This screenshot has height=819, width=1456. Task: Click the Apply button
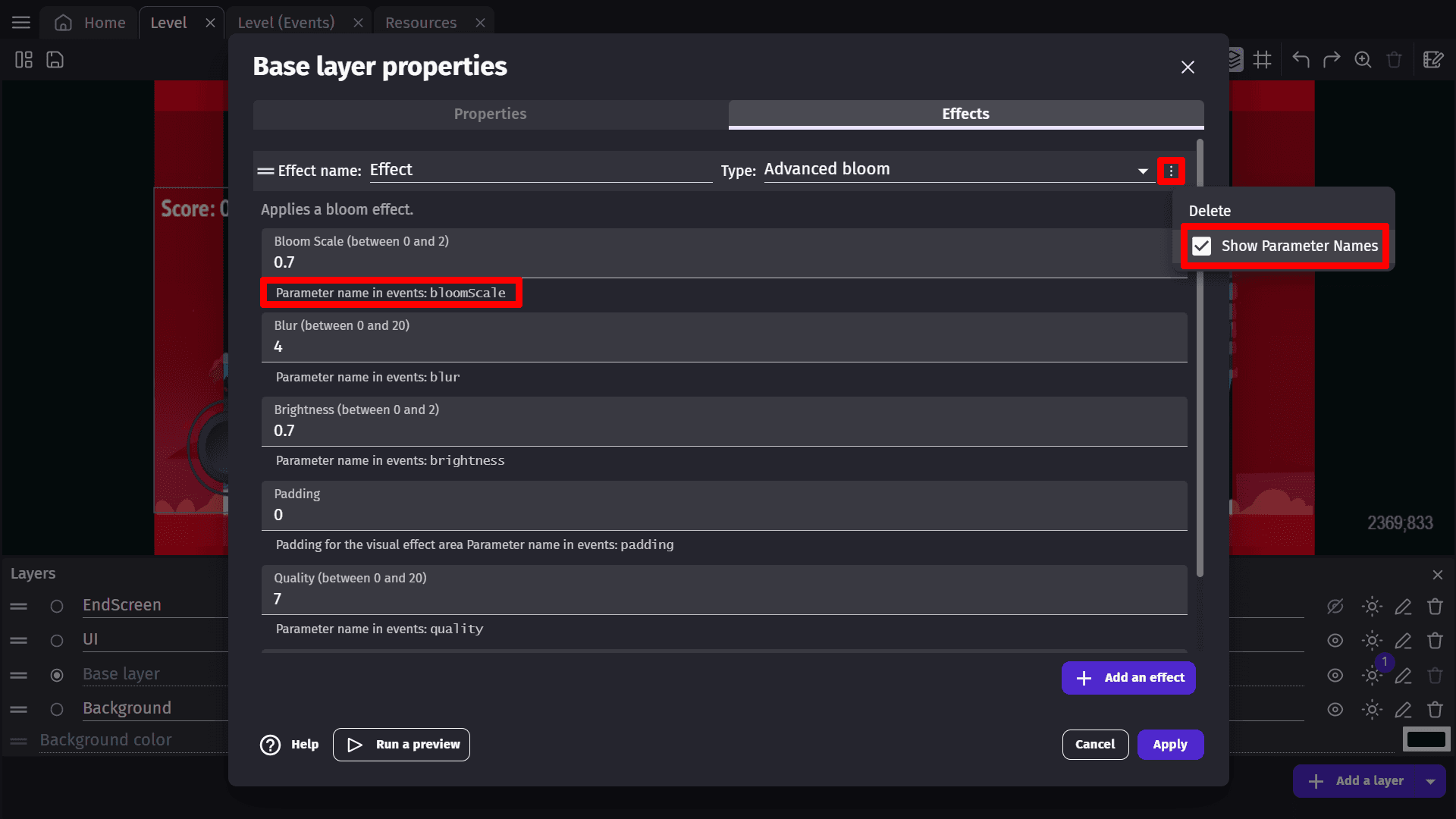(x=1170, y=745)
